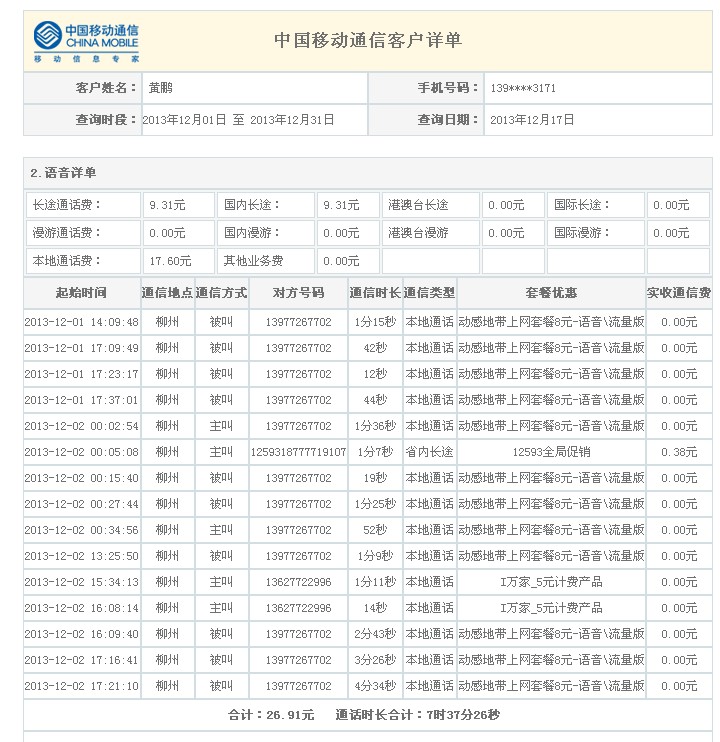Select start time 2013-12-02 16:08:14
The image size is (720, 742).
(81, 608)
